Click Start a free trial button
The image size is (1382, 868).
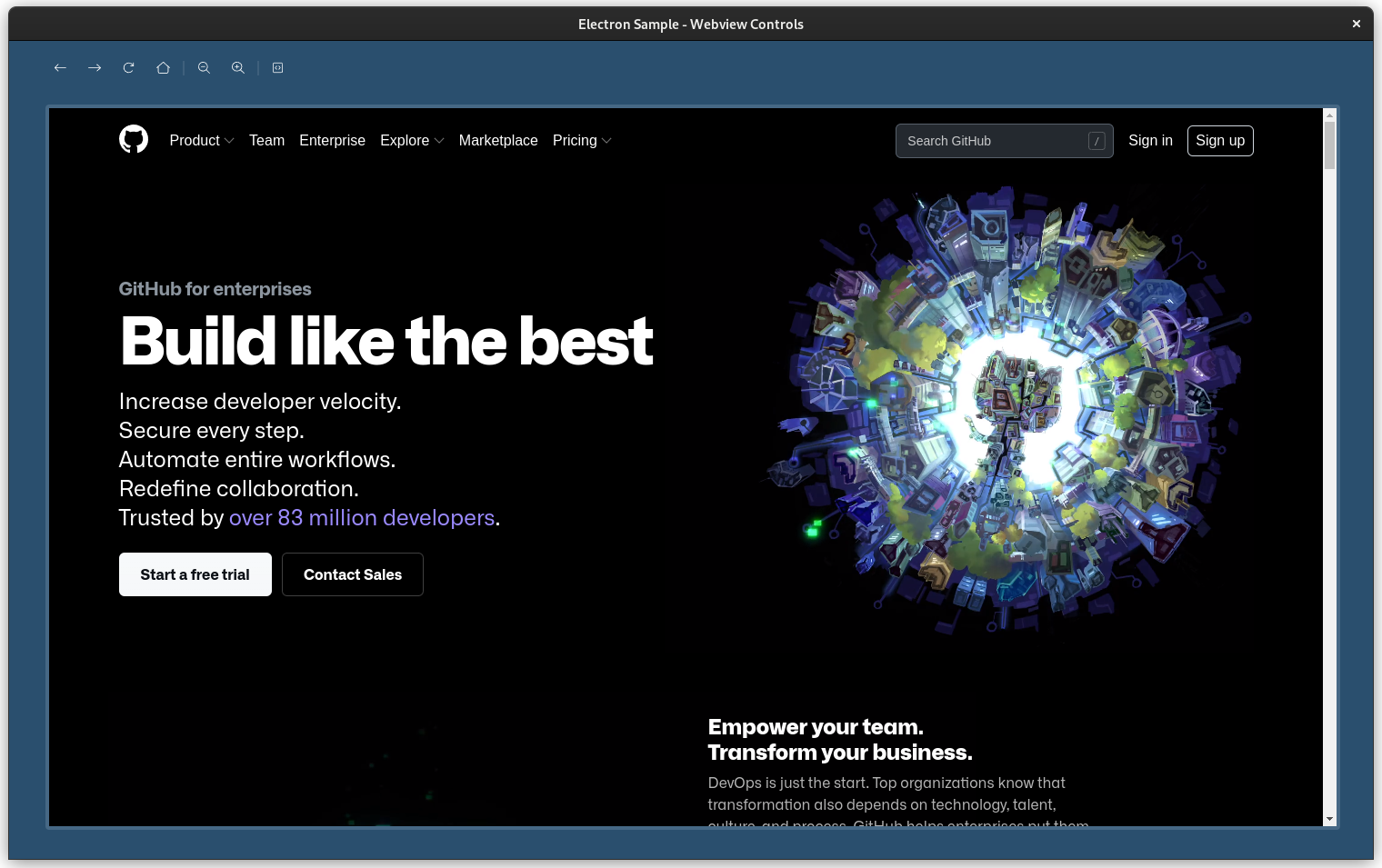(195, 574)
